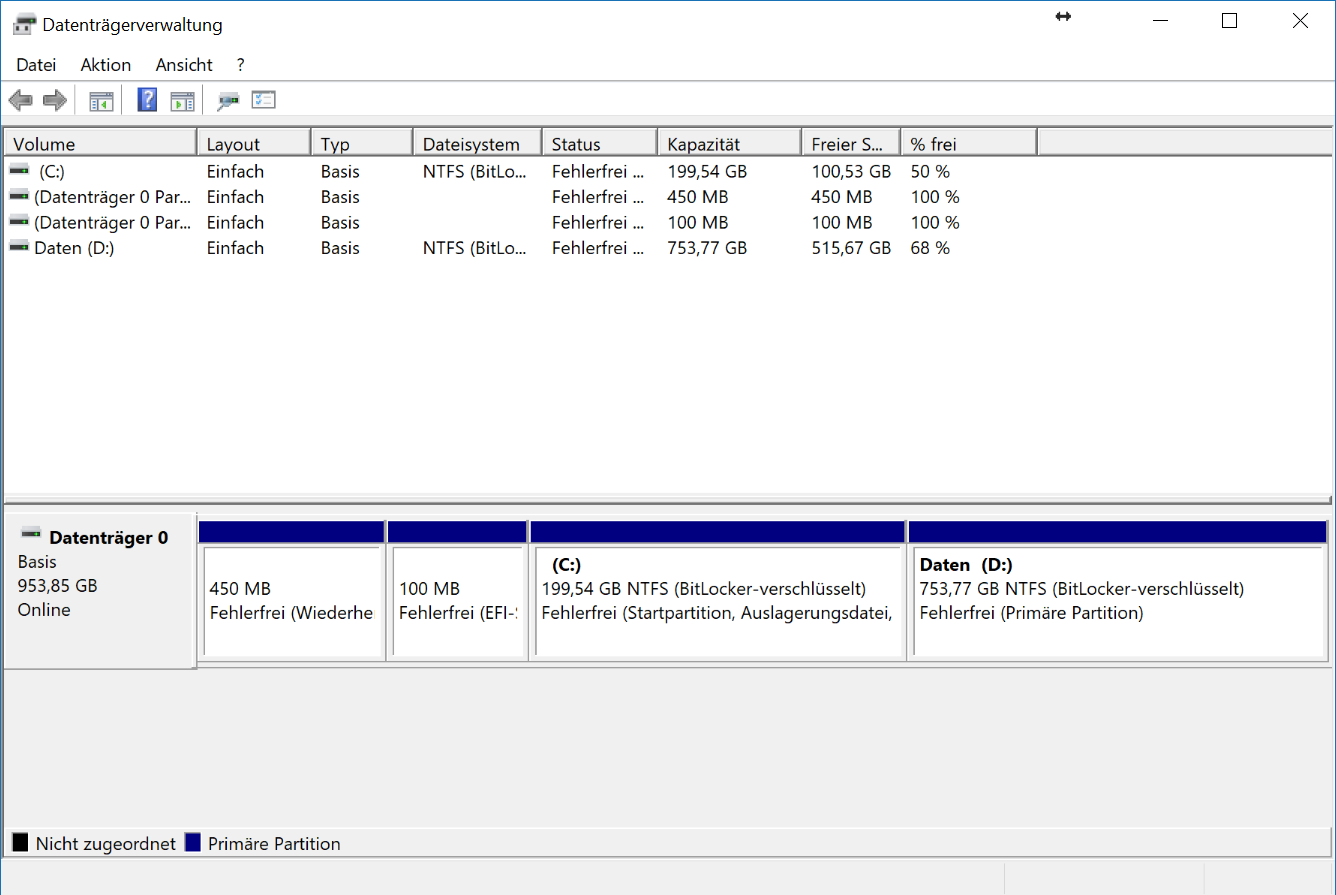Click the Datenträgerverwaltung title bar app icon
1336x895 pixels.
pos(25,24)
